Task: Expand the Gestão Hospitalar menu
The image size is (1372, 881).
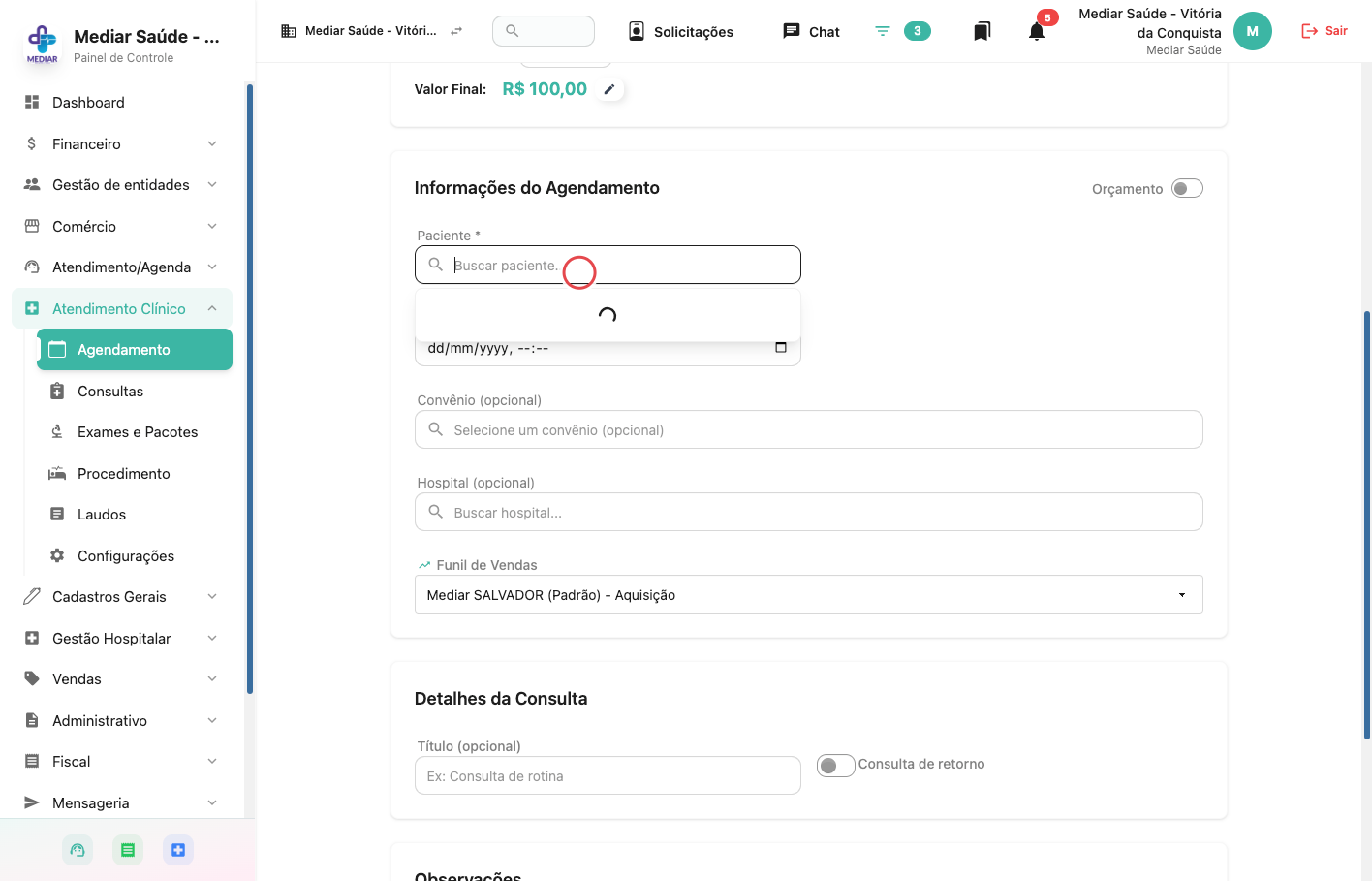Action: 122,638
